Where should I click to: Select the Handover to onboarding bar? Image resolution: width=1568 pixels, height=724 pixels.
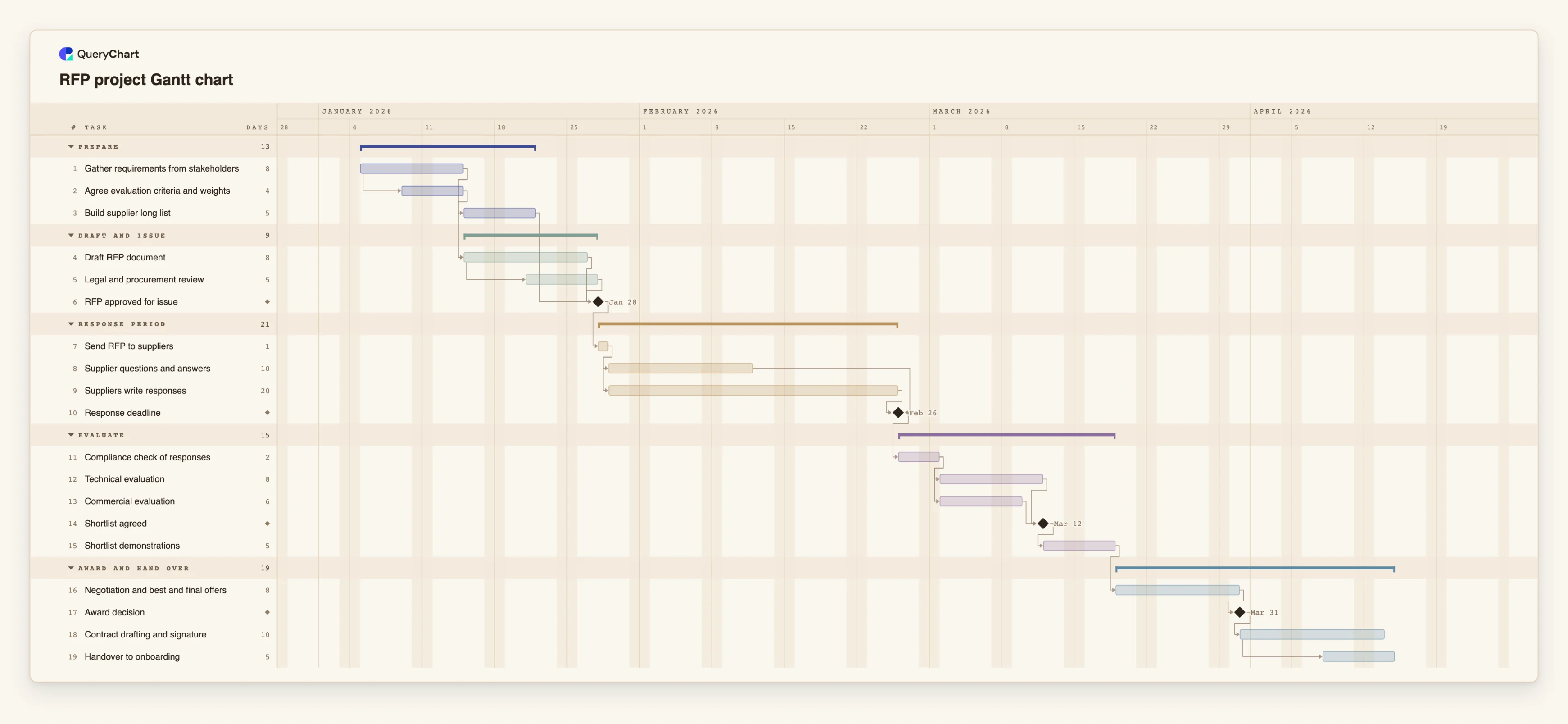(x=1359, y=656)
